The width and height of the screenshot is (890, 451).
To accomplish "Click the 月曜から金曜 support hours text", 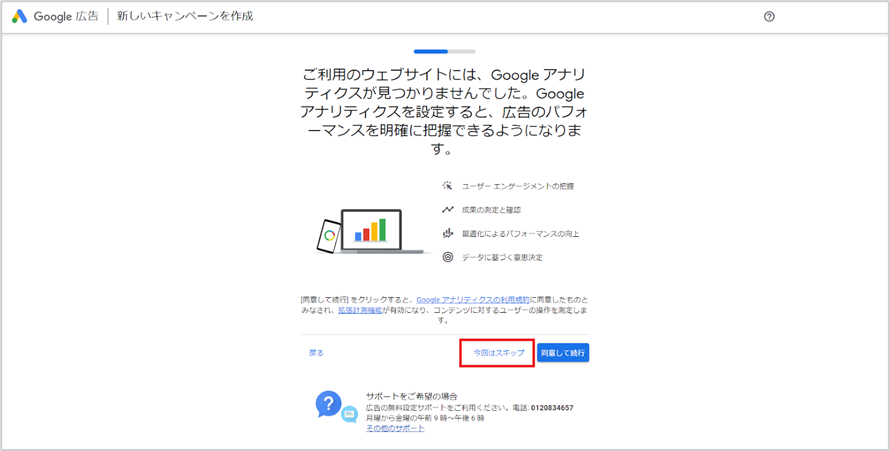I will coord(425,418).
